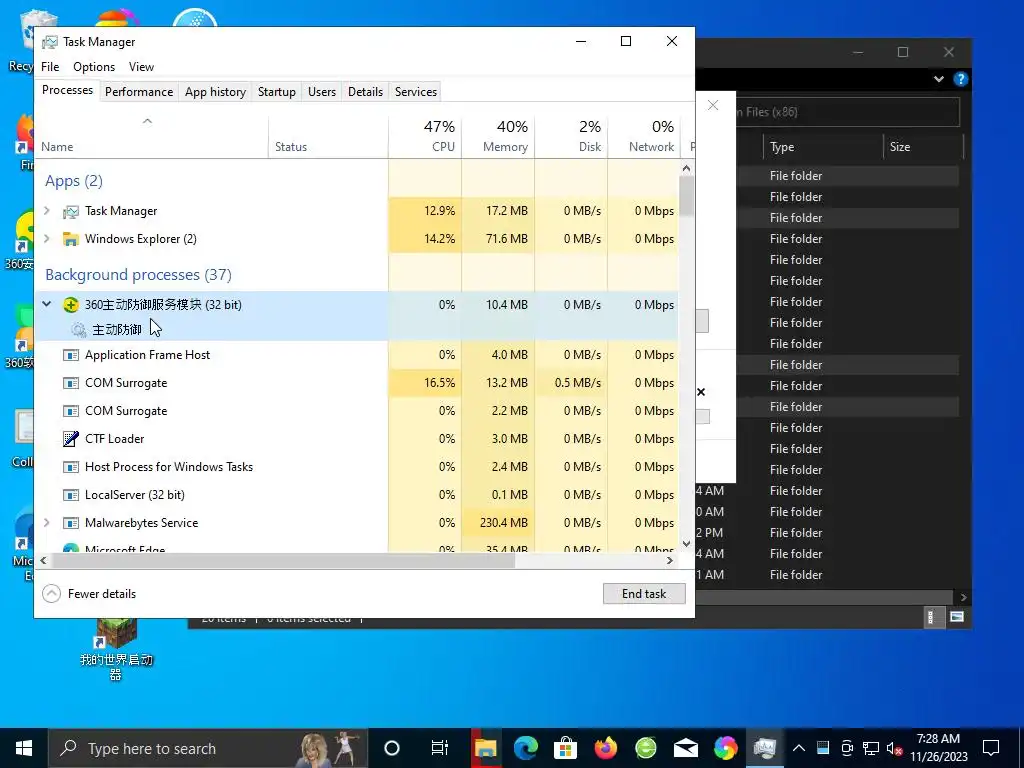The height and width of the screenshot is (768, 1024).
Task: Sort processes by the Name column header
Action: coord(152,136)
